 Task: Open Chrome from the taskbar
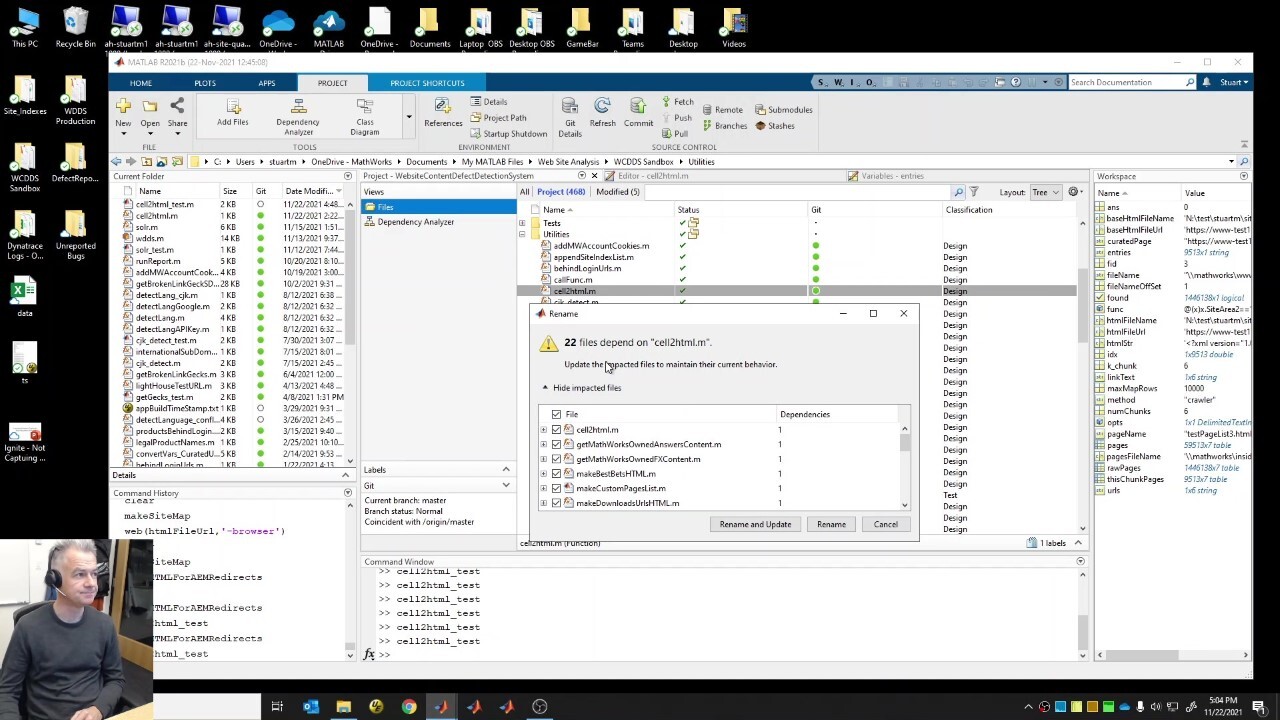409,707
